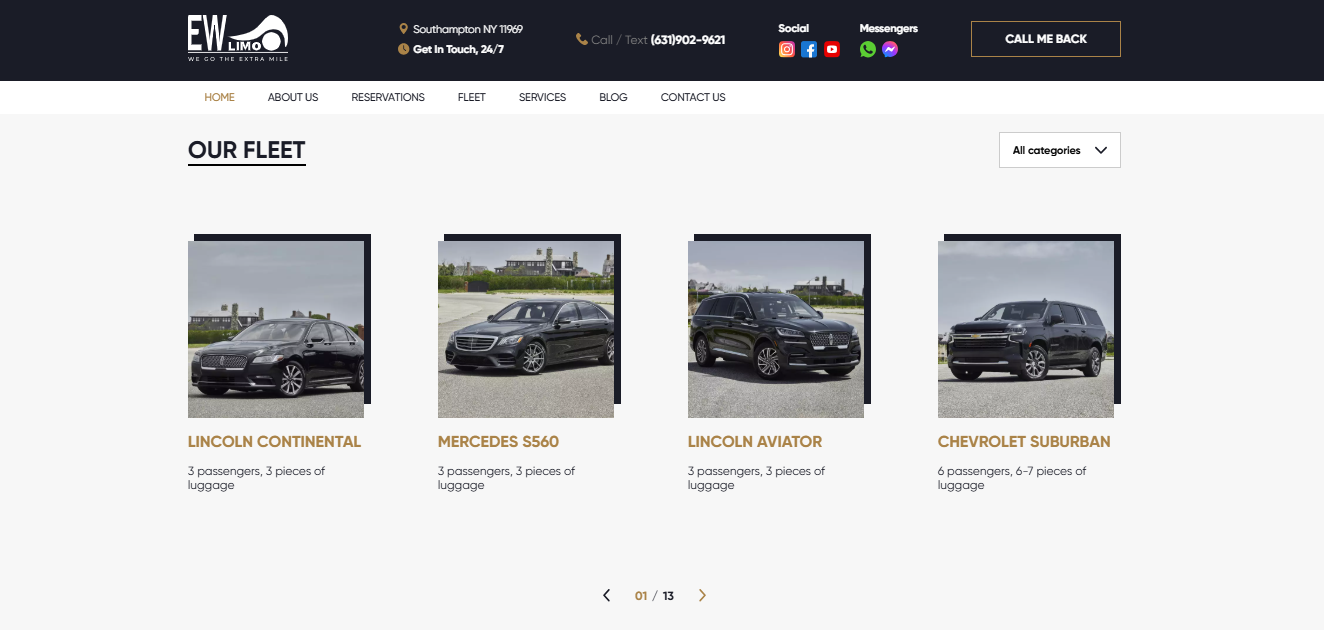1324x630 pixels.
Task: Open the Lincoln Aviator title link
Action: point(755,441)
